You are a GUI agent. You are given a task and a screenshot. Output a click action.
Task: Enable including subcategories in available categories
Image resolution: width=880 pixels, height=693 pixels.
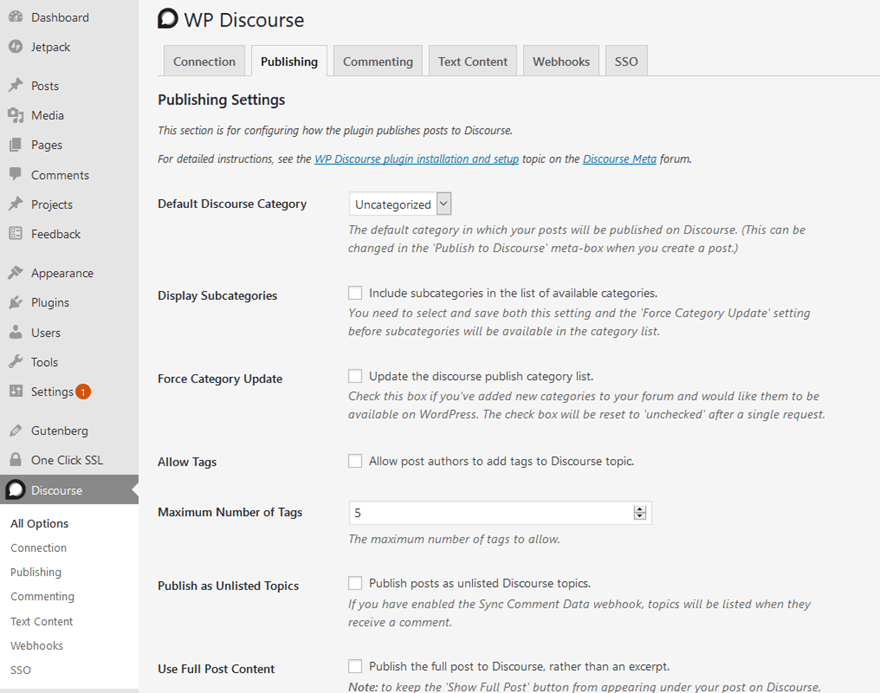pos(355,293)
